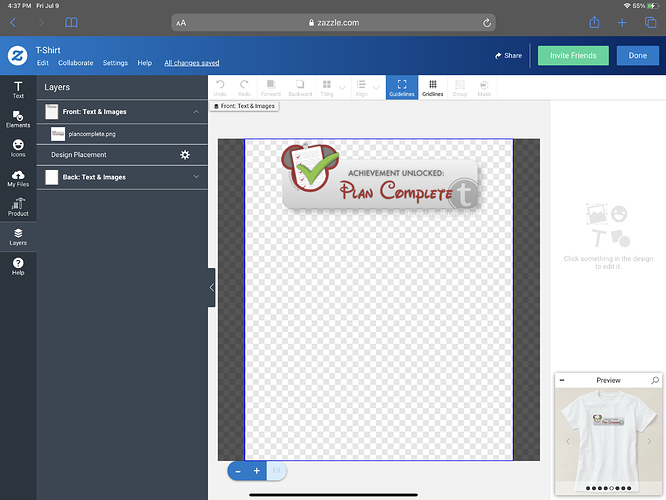Show next preview image
Viewport: 666px width, 500px height.
pyautogui.click(x=649, y=441)
